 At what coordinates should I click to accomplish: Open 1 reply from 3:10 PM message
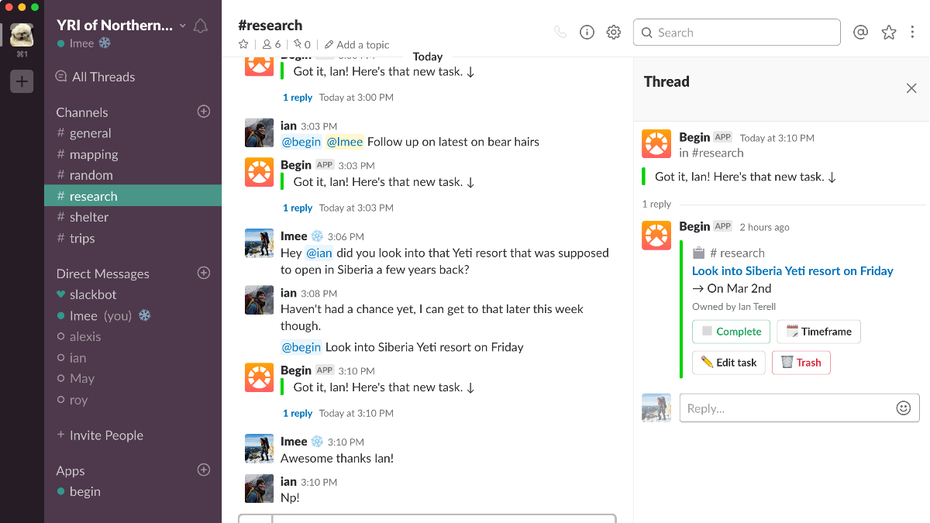297,413
